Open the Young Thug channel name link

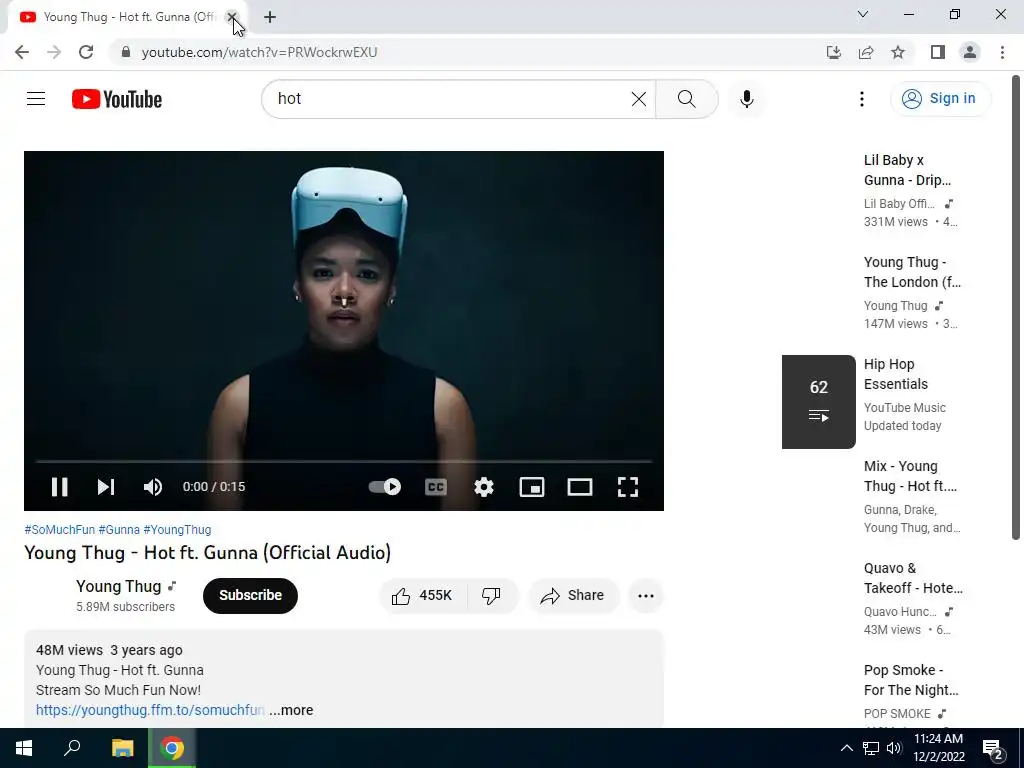coord(119,586)
